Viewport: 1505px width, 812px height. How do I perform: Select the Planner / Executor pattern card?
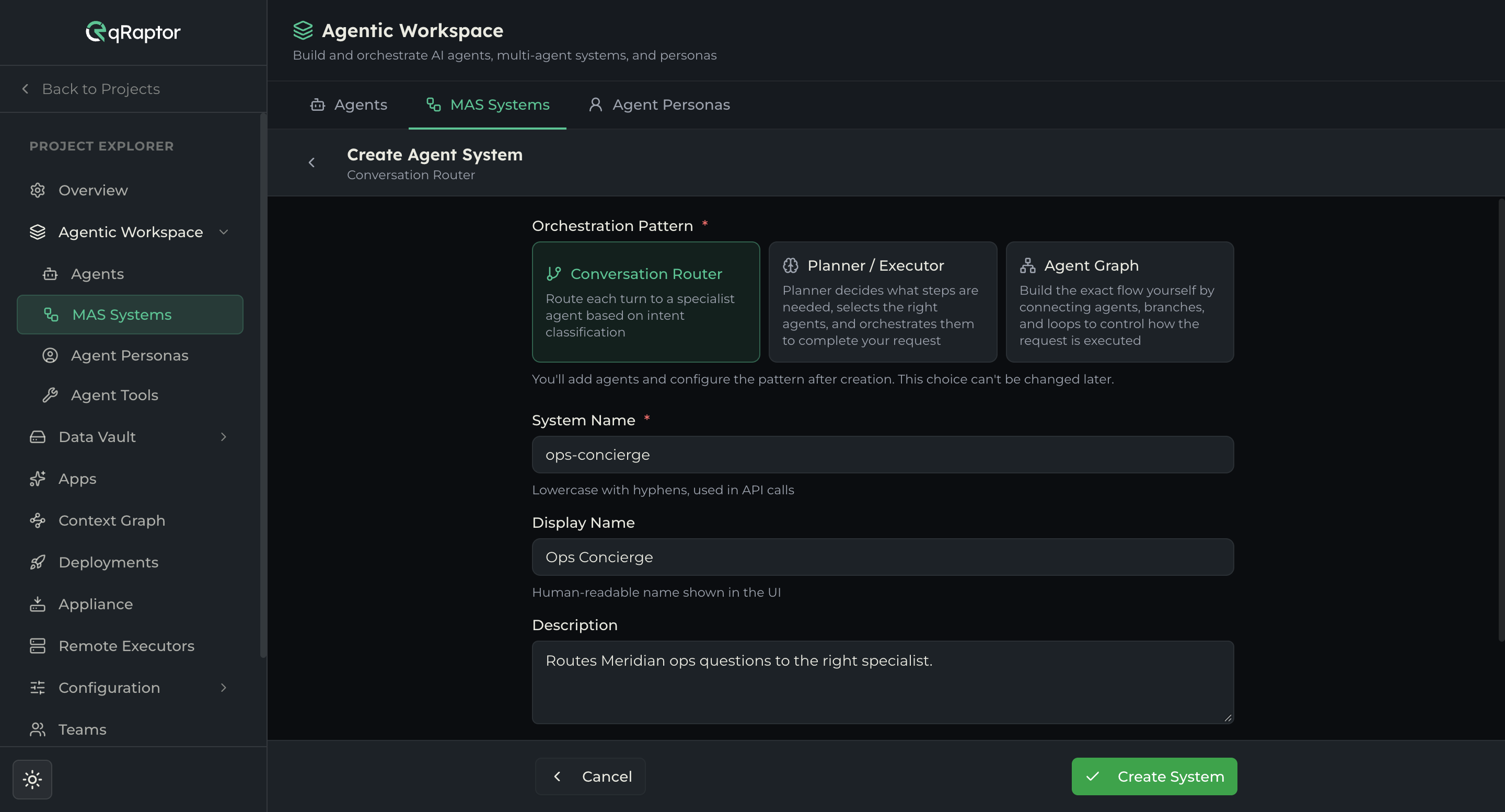tap(882, 302)
